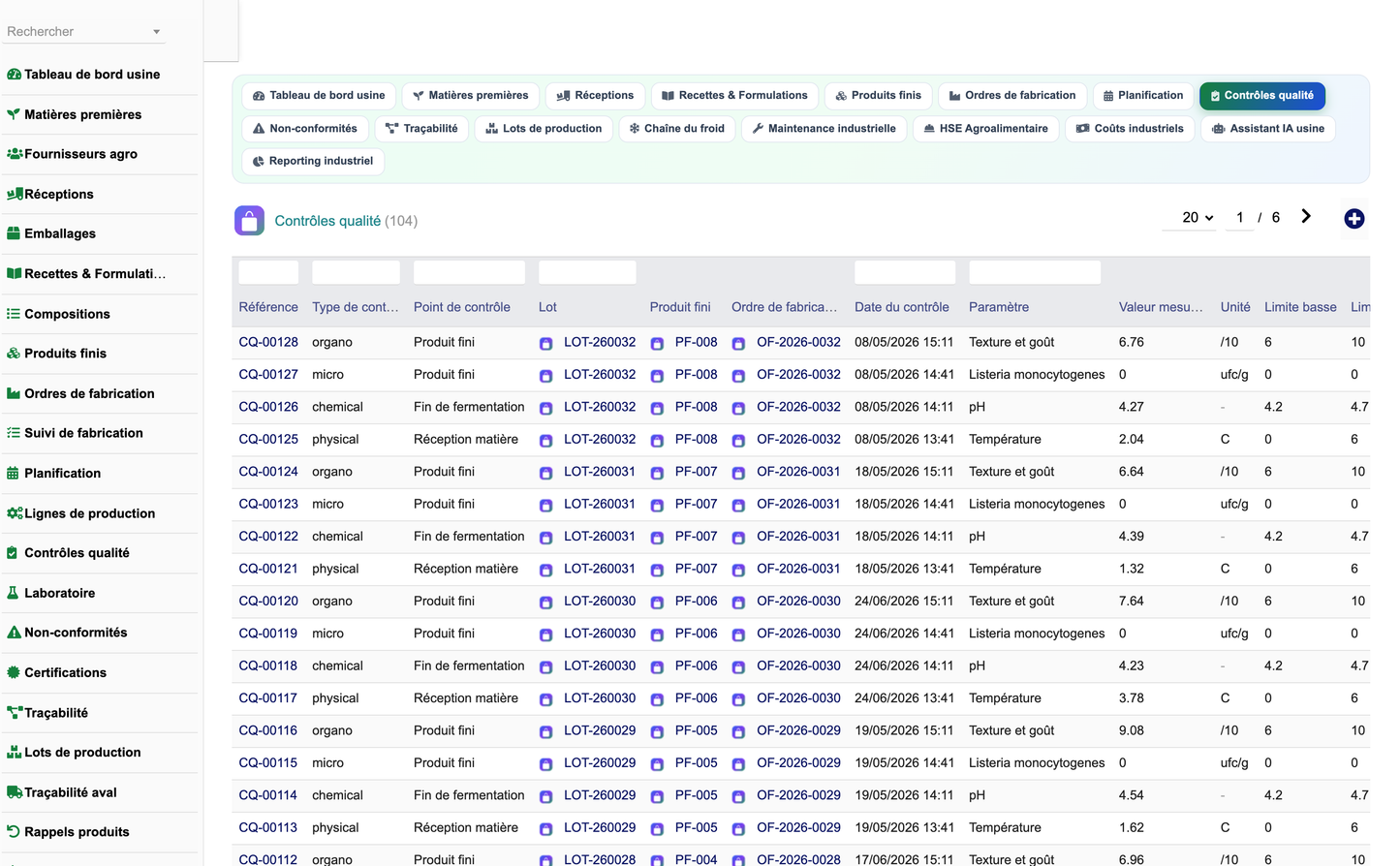
Task: Click product icon beside PF-006 in CQ-00120 row
Action: pyautogui.click(x=657, y=603)
